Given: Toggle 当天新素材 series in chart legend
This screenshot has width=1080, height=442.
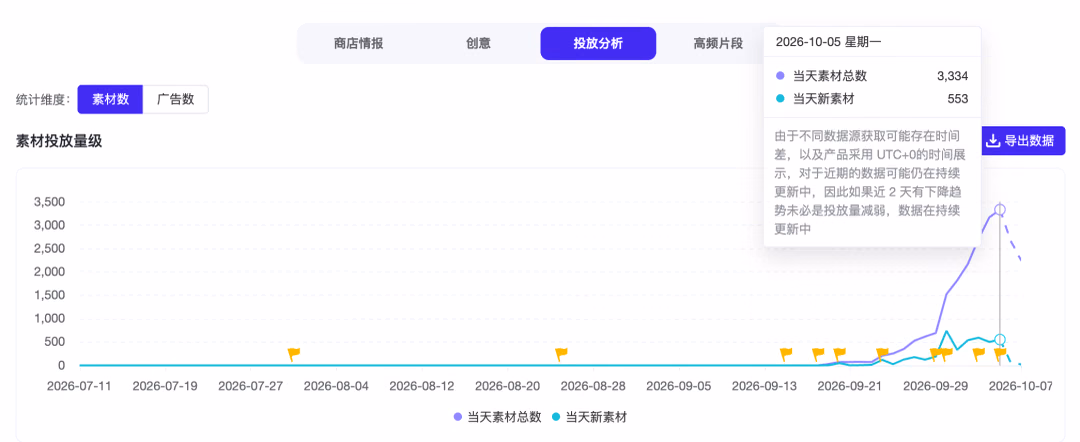Looking at the screenshot, I should coord(589,417).
